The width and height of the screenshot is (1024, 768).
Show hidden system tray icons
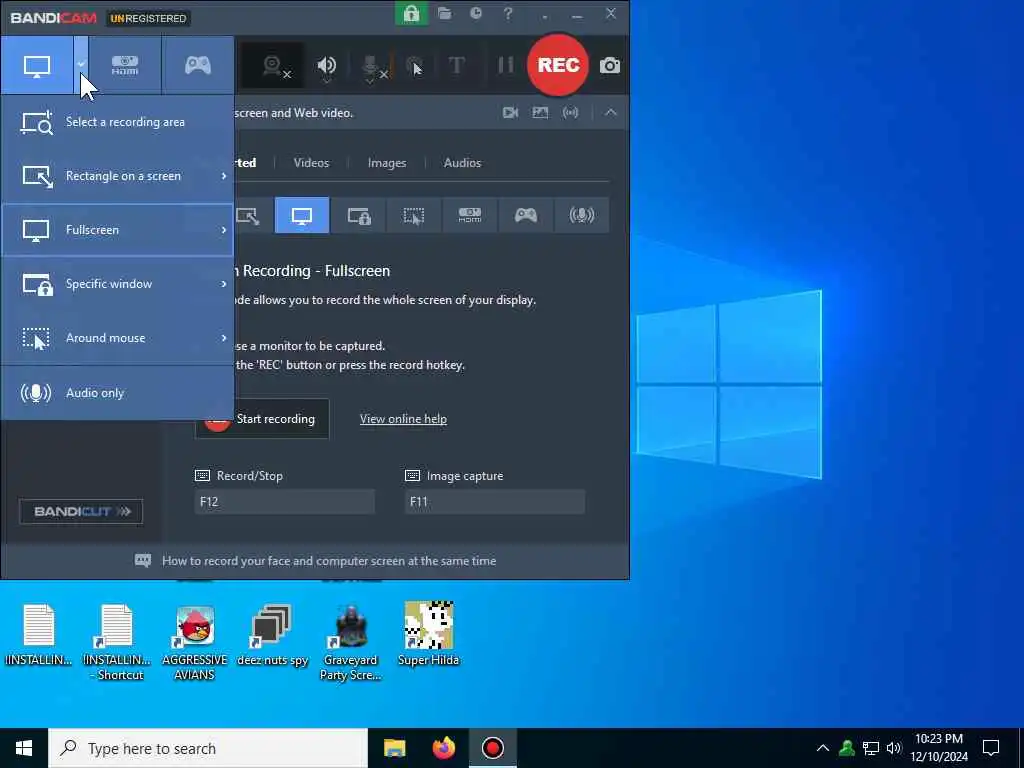coord(823,748)
